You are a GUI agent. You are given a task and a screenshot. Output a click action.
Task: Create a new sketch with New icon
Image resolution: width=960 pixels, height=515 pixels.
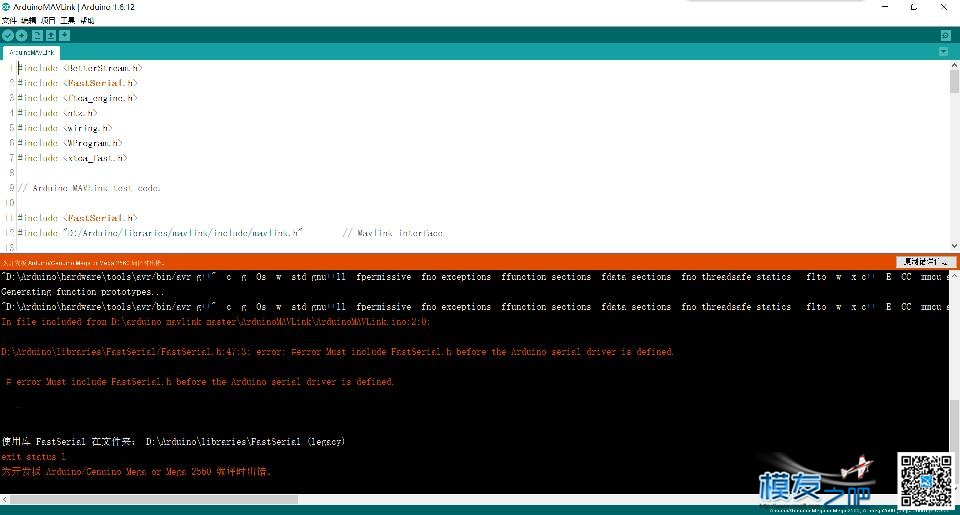(x=37, y=36)
